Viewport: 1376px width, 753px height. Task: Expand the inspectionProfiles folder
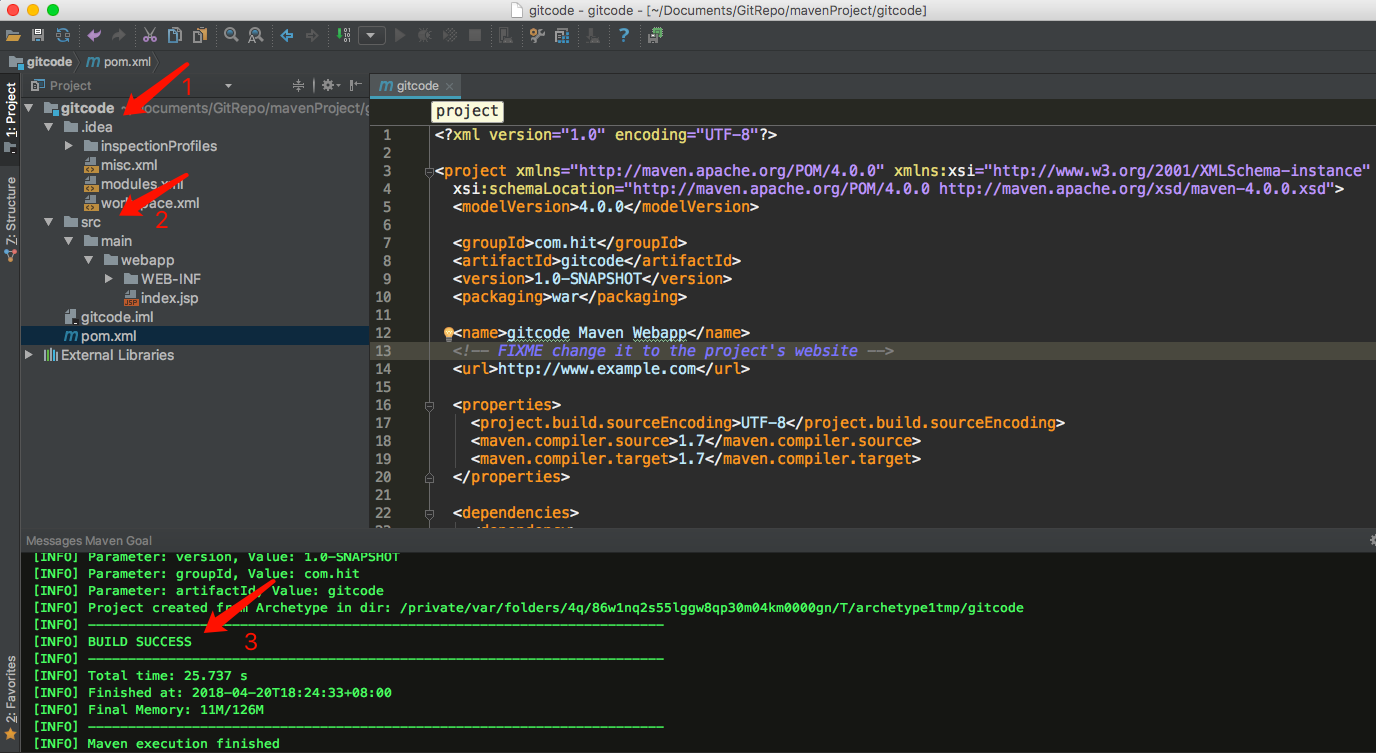[x=68, y=146]
